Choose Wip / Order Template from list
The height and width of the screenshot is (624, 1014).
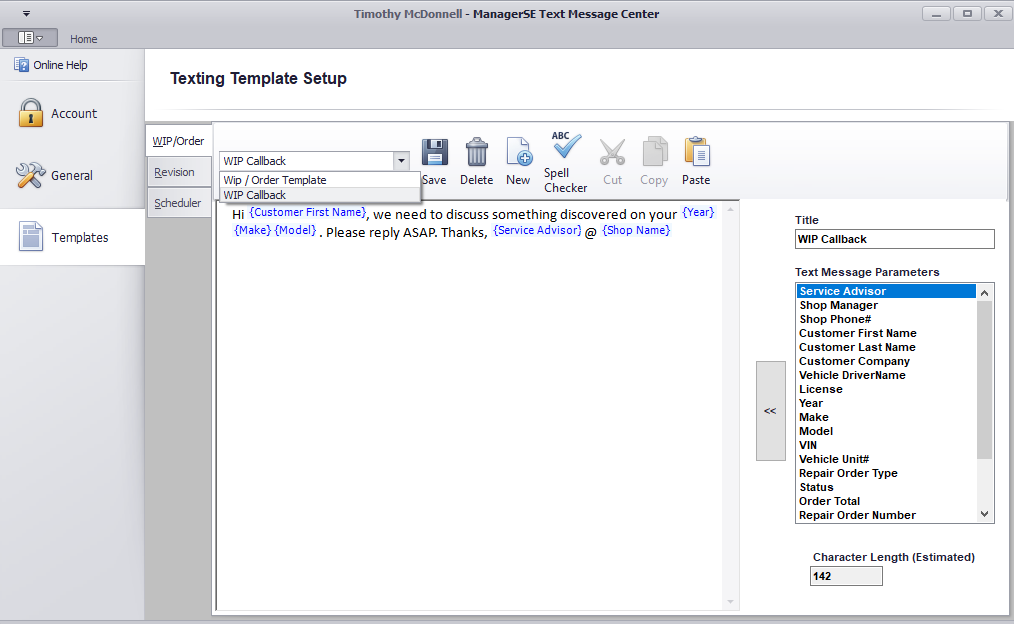point(275,180)
